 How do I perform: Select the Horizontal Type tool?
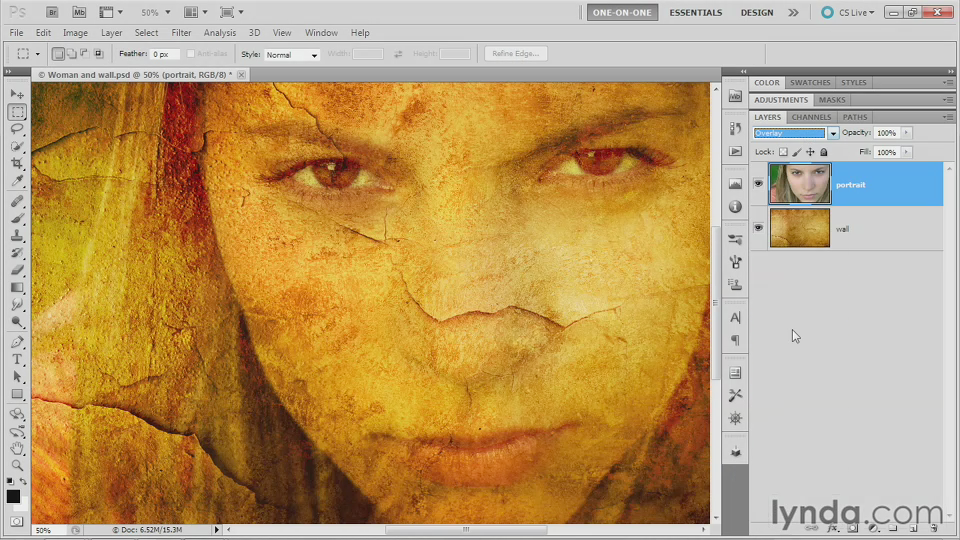click(x=17, y=359)
